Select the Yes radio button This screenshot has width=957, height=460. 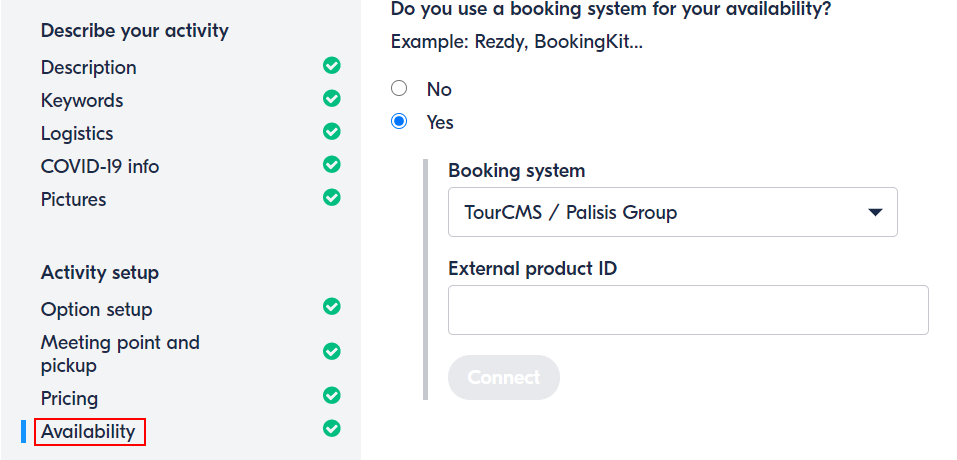pos(399,121)
